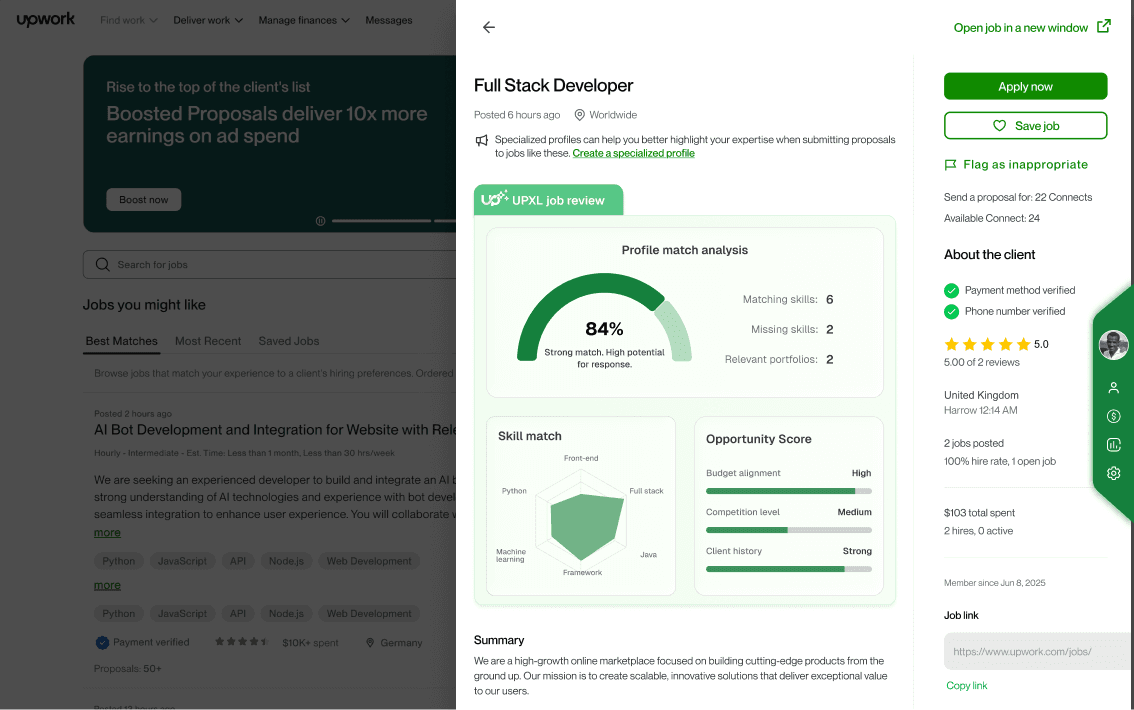Click the external window icon
1134x710 pixels.
click(1104, 26)
